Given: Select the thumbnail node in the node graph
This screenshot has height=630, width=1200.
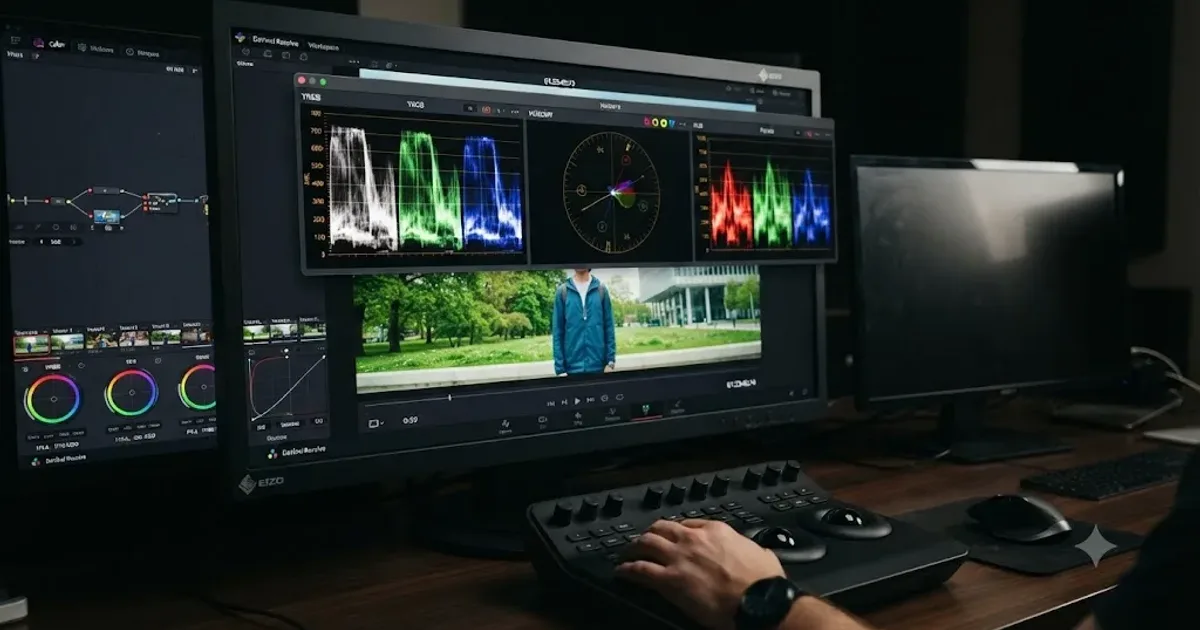Looking at the screenshot, I should point(107,217).
